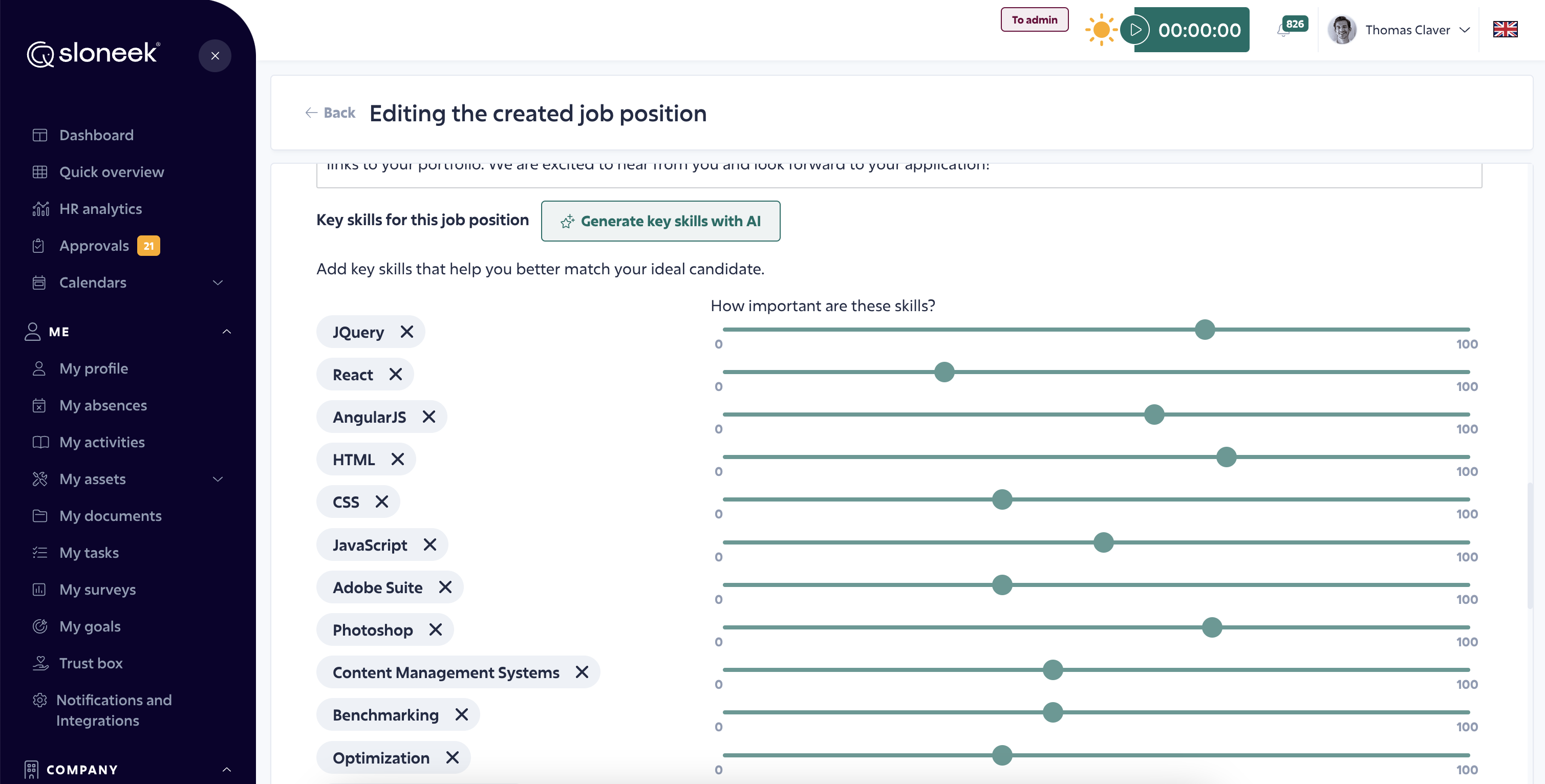Open the Thomas Claver user dropdown

click(x=1399, y=30)
